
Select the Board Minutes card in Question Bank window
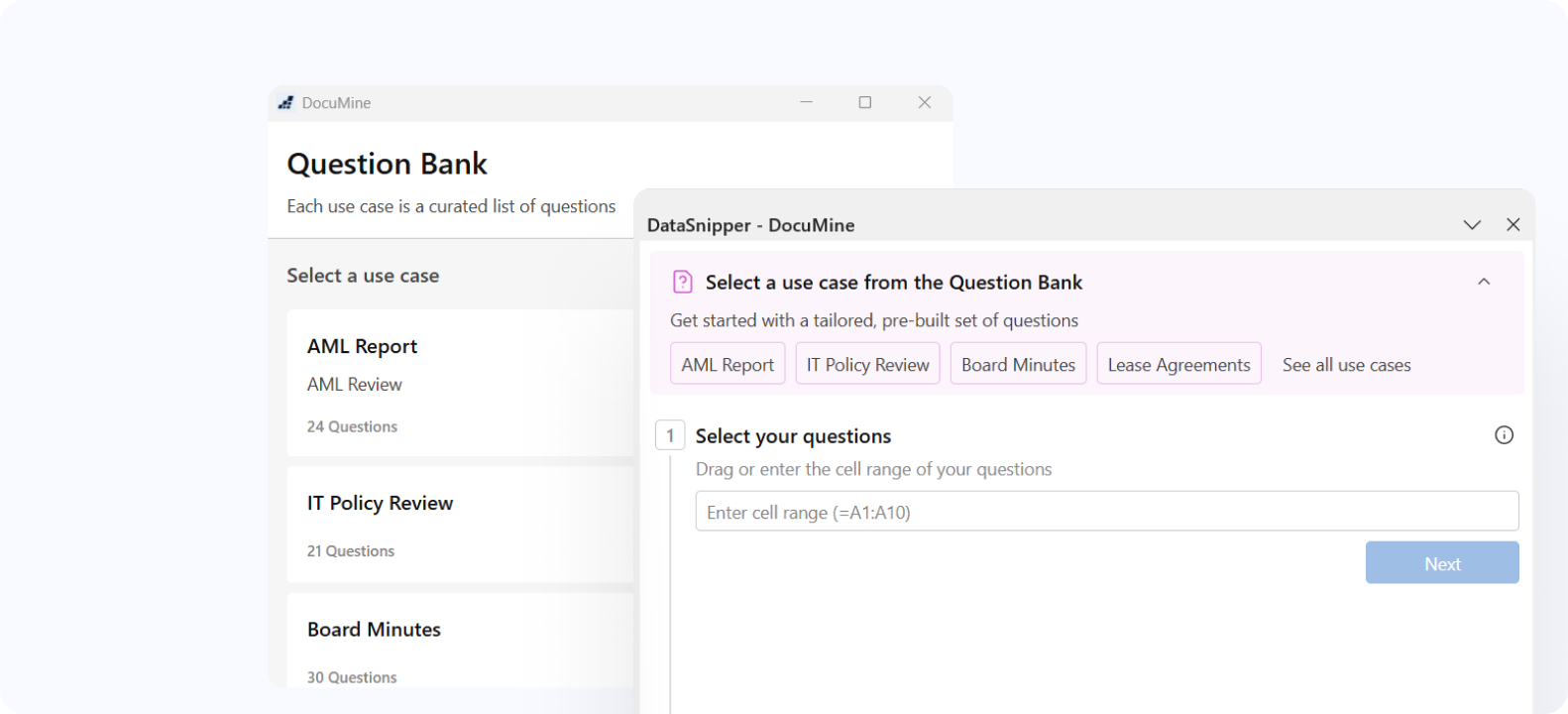(460, 641)
